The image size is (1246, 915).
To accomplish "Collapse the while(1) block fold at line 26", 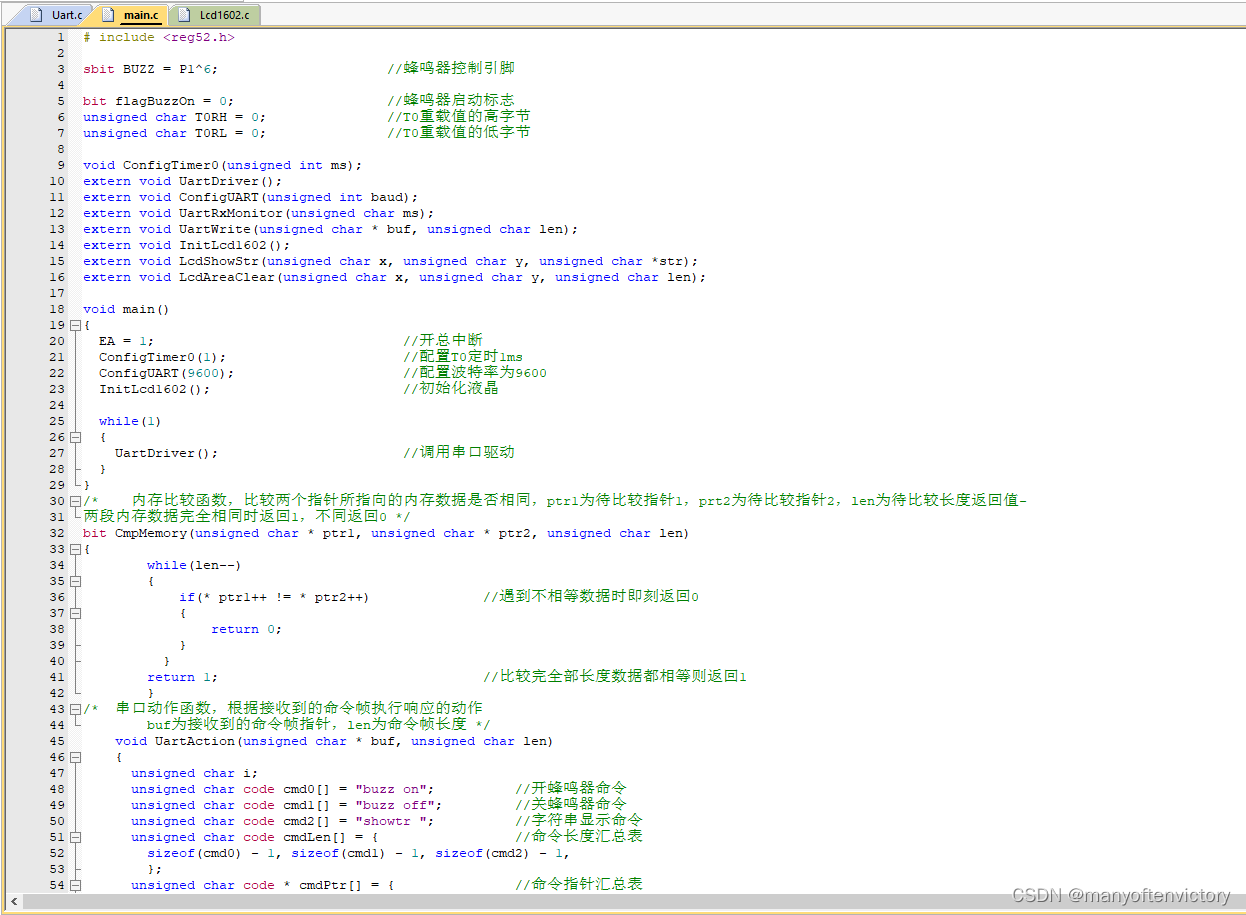I will point(74,437).
